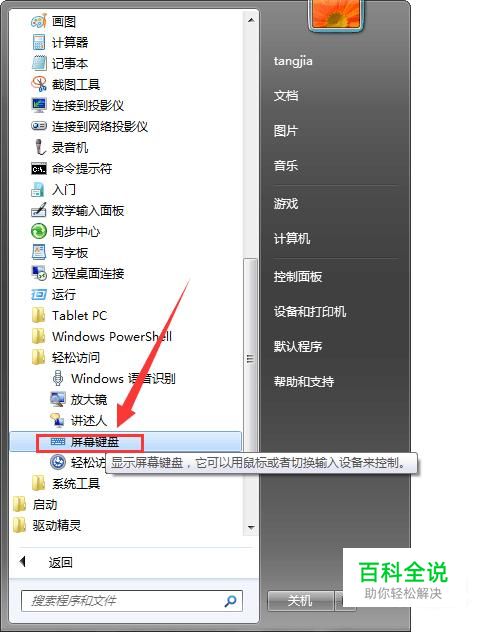
Task: Click the programs list scrollbar down arrow
Action: 251,527
